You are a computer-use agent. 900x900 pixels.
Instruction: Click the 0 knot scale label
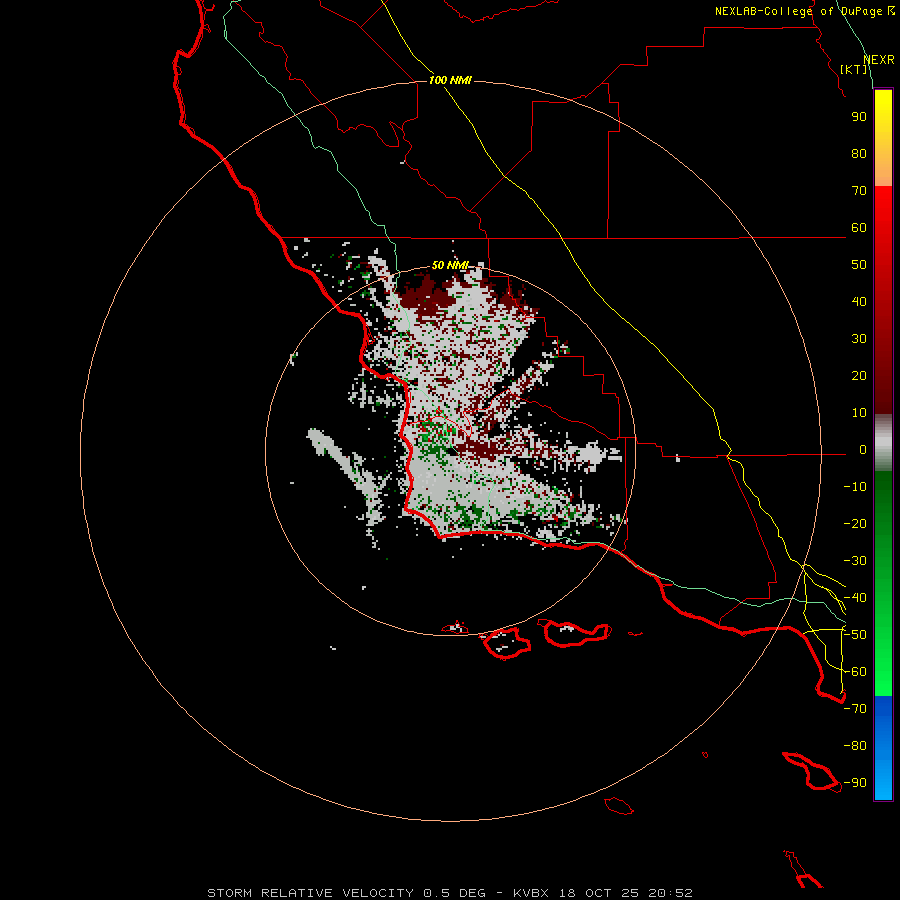point(863,449)
